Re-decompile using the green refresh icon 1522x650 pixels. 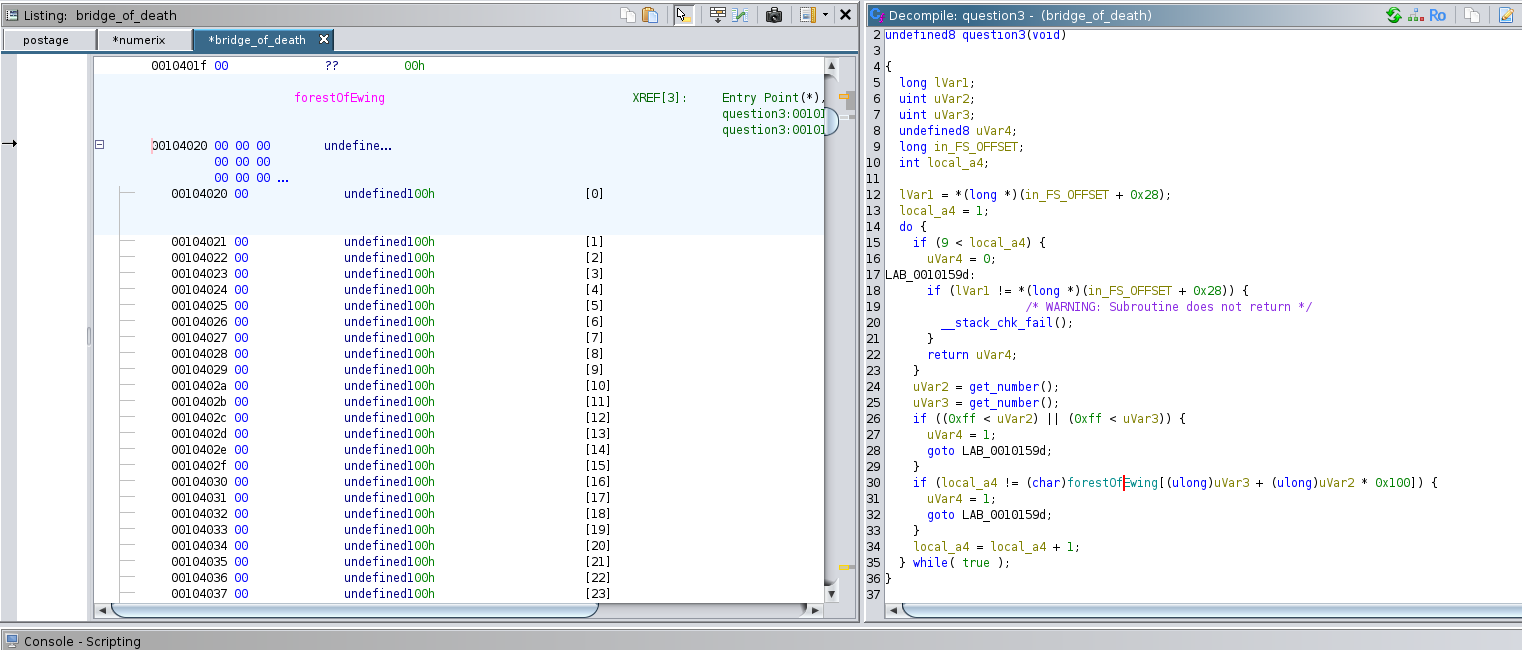tap(1393, 15)
